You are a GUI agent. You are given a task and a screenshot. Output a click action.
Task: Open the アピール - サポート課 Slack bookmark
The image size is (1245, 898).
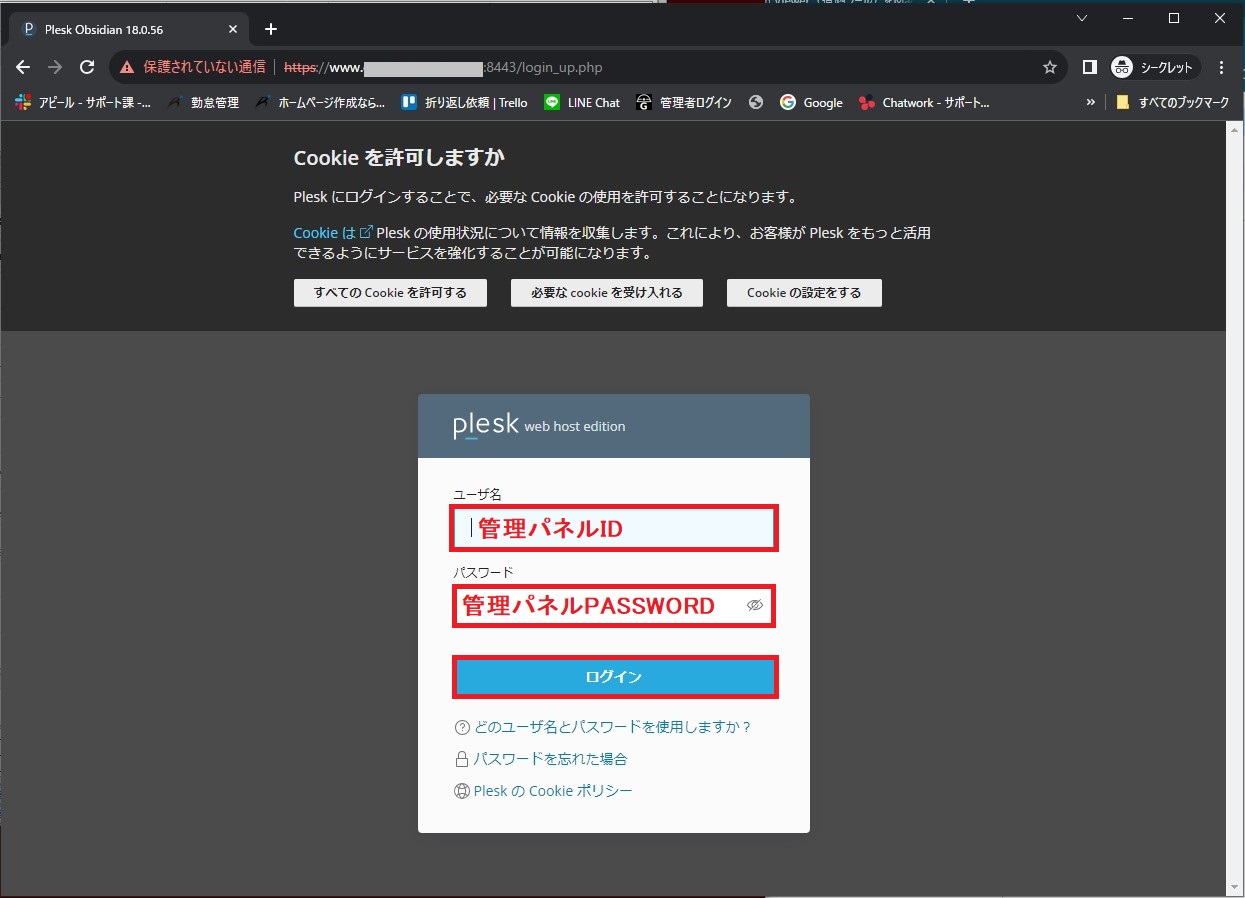point(83,102)
